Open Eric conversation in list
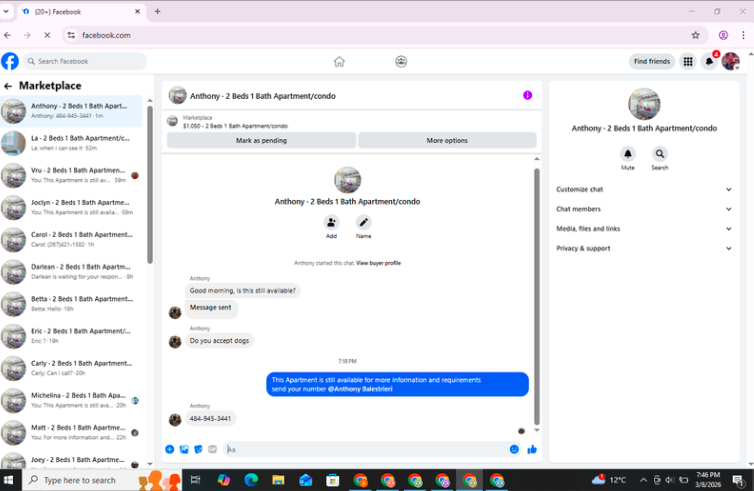754x491 pixels. point(71,336)
